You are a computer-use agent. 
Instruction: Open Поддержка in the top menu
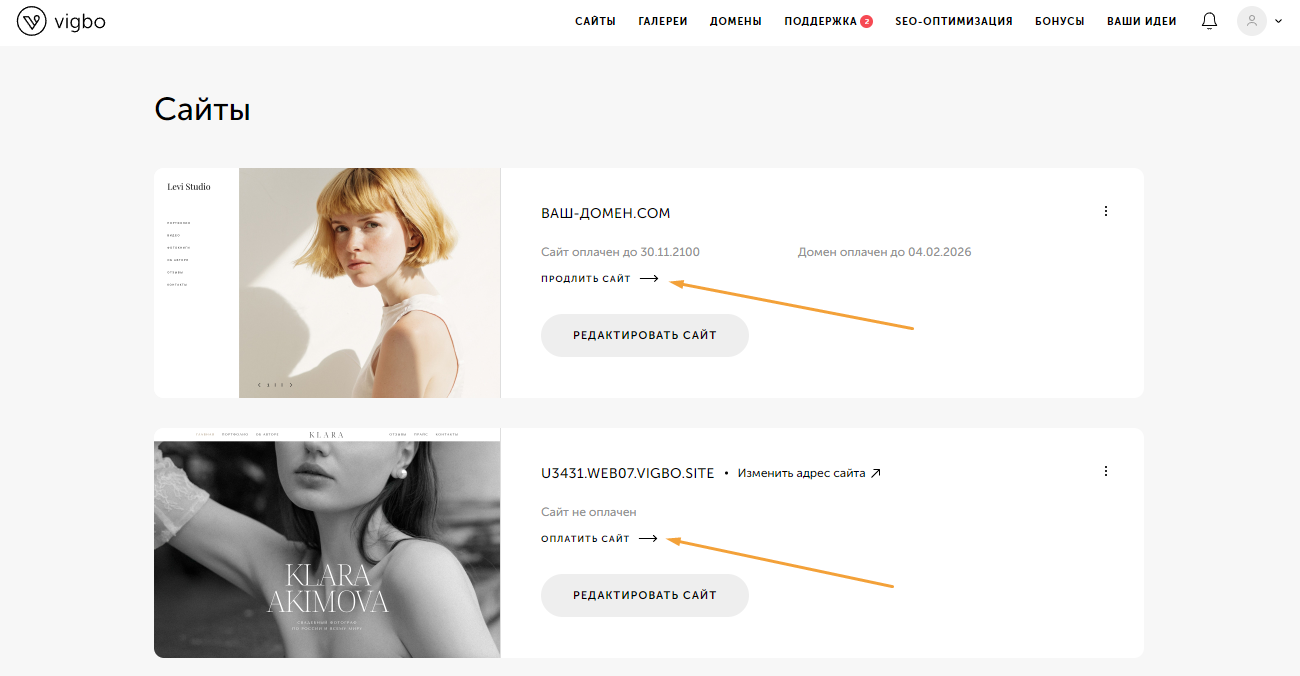(x=820, y=21)
